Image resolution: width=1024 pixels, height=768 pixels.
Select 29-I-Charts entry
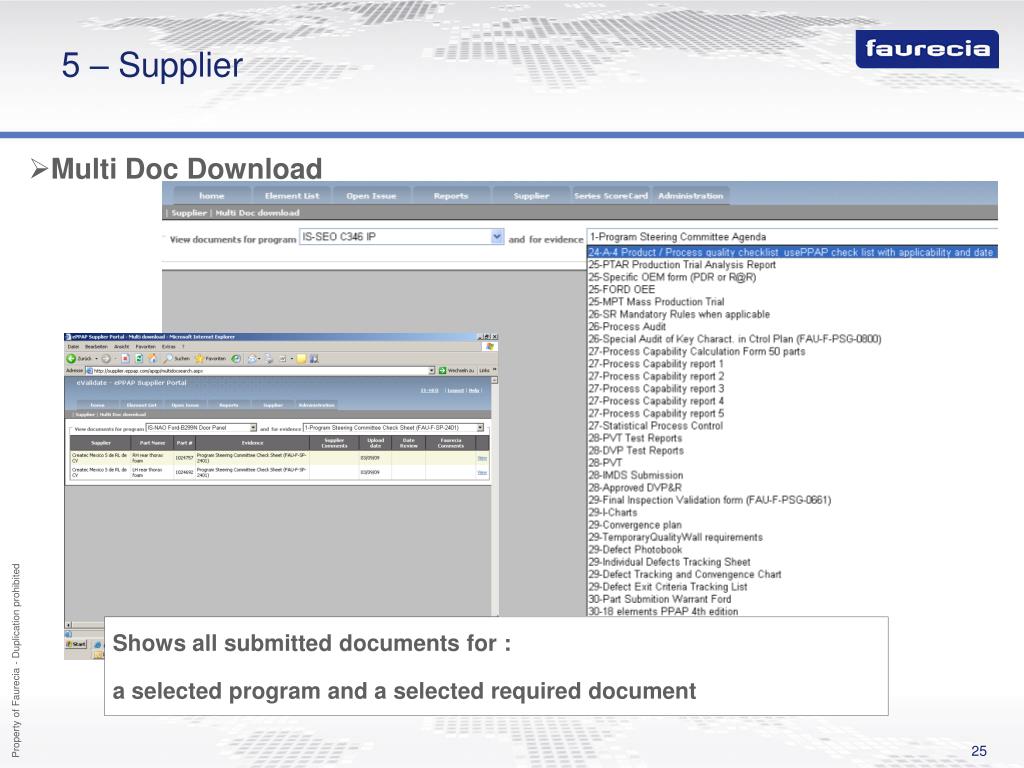(x=613, y=513)
